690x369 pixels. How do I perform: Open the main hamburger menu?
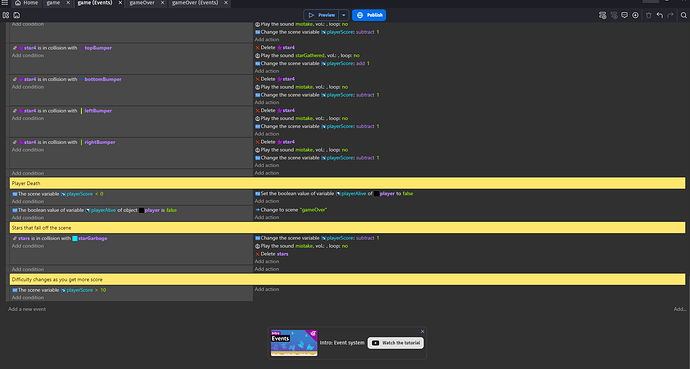point(5,3)
